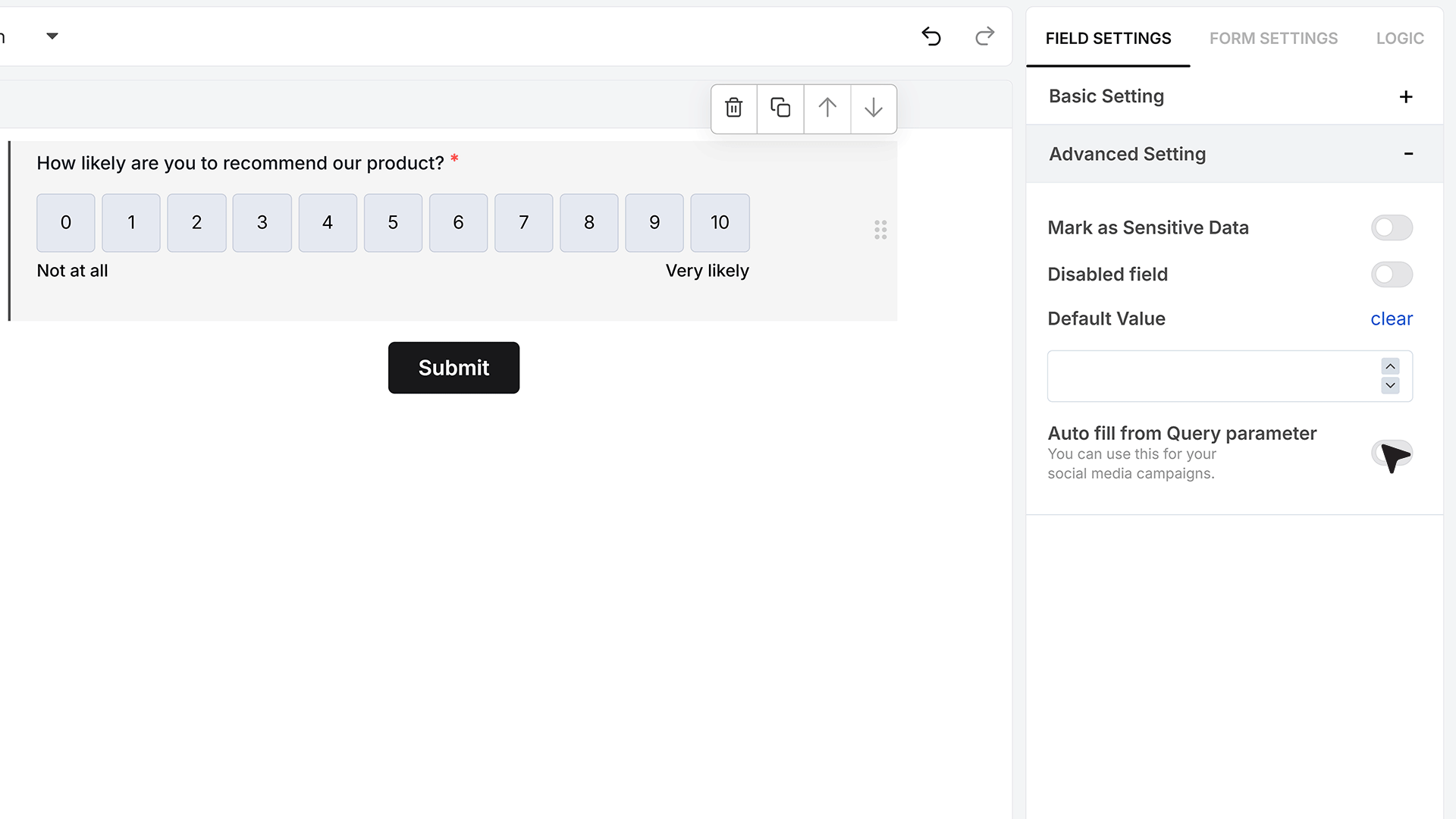
Task: Duplicate the field using copy icon
Action: pos(780,108)
